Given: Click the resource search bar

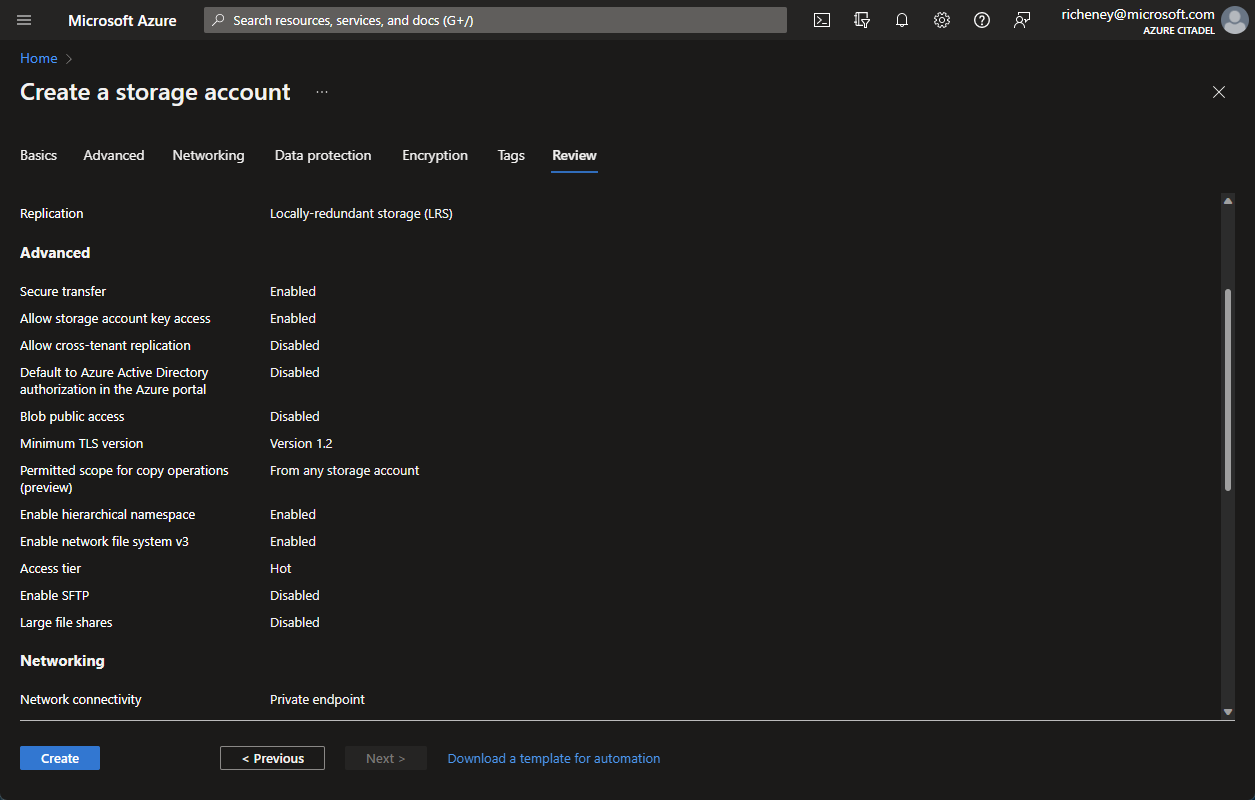Looking at the screenshot, I should pos(494,19).
